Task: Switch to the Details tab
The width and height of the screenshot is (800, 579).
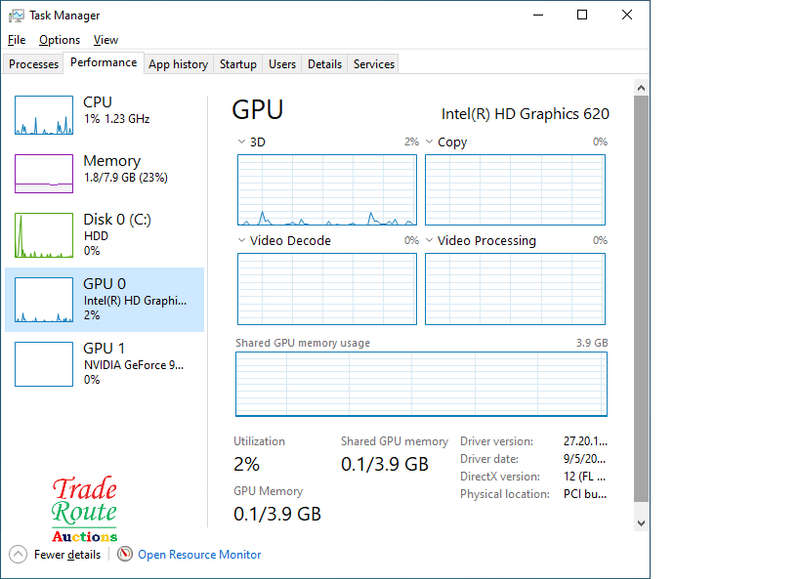Action: (324, 64)
